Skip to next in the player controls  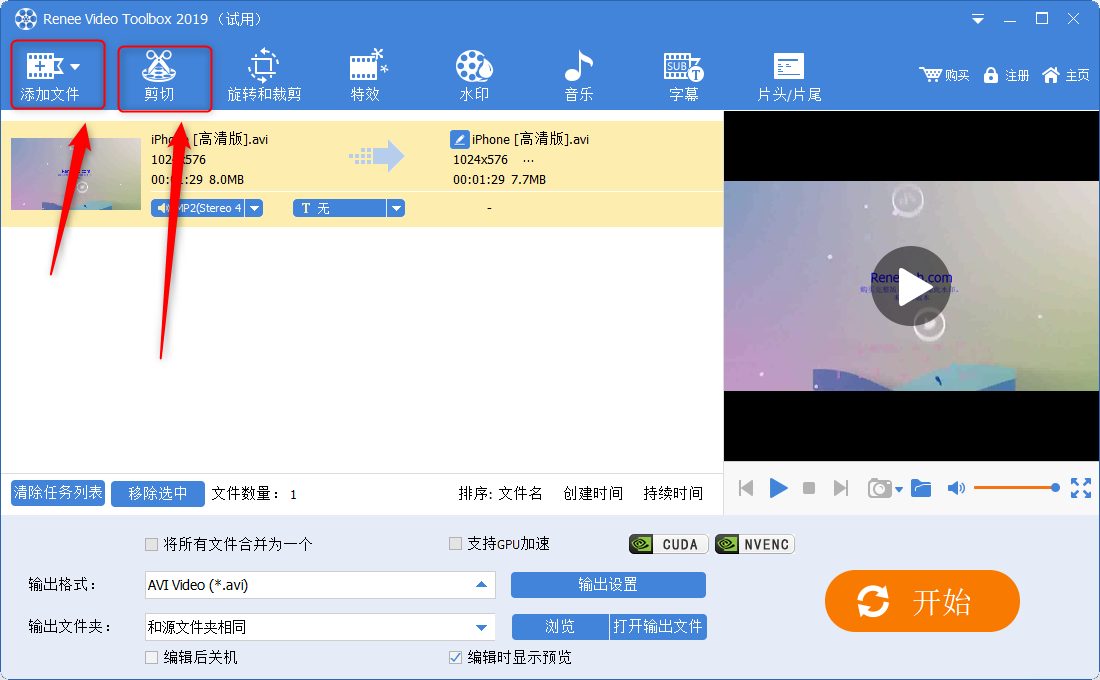point(840,488)
